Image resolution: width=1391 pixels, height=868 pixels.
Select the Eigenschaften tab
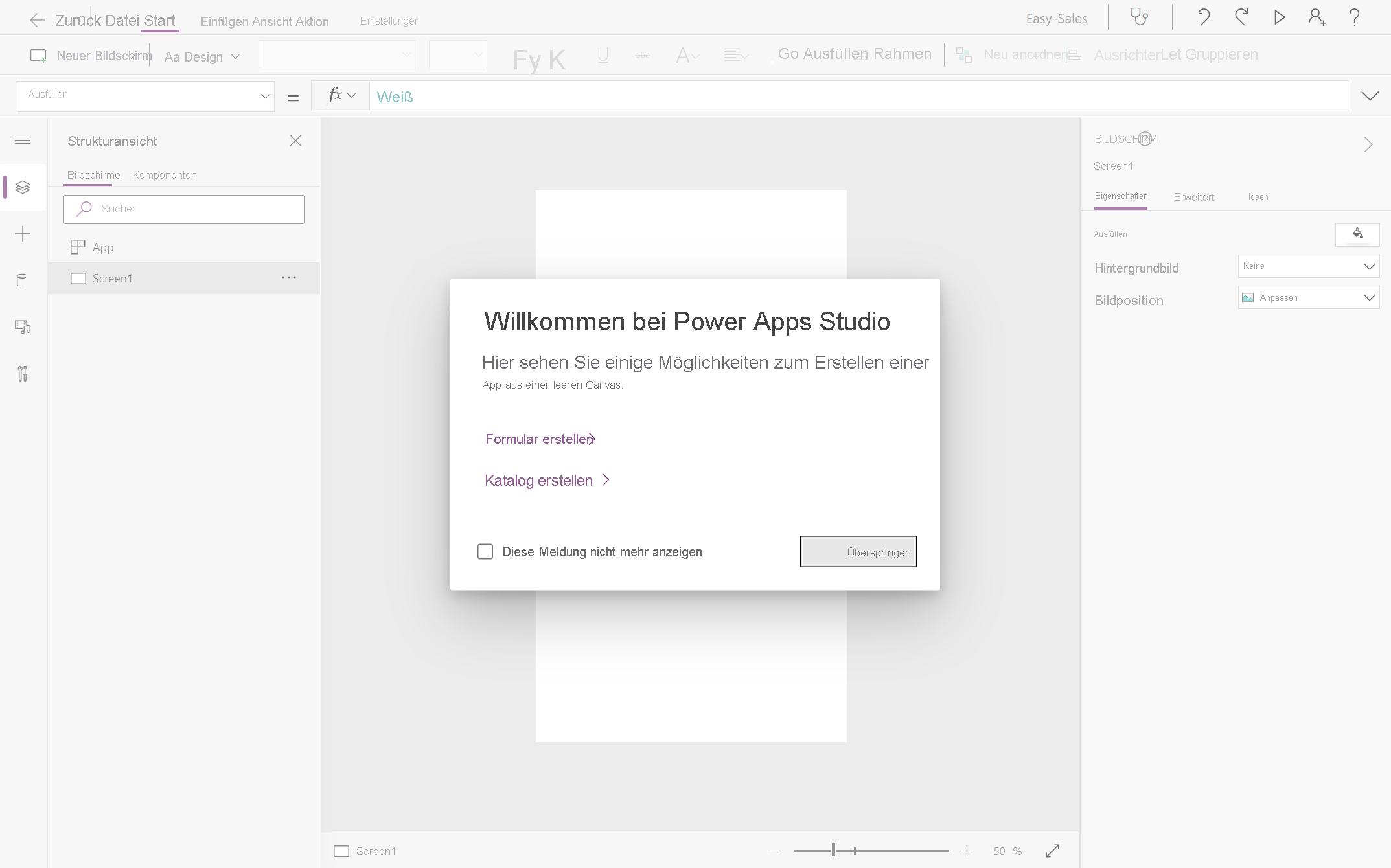(x=1121, y=196)
